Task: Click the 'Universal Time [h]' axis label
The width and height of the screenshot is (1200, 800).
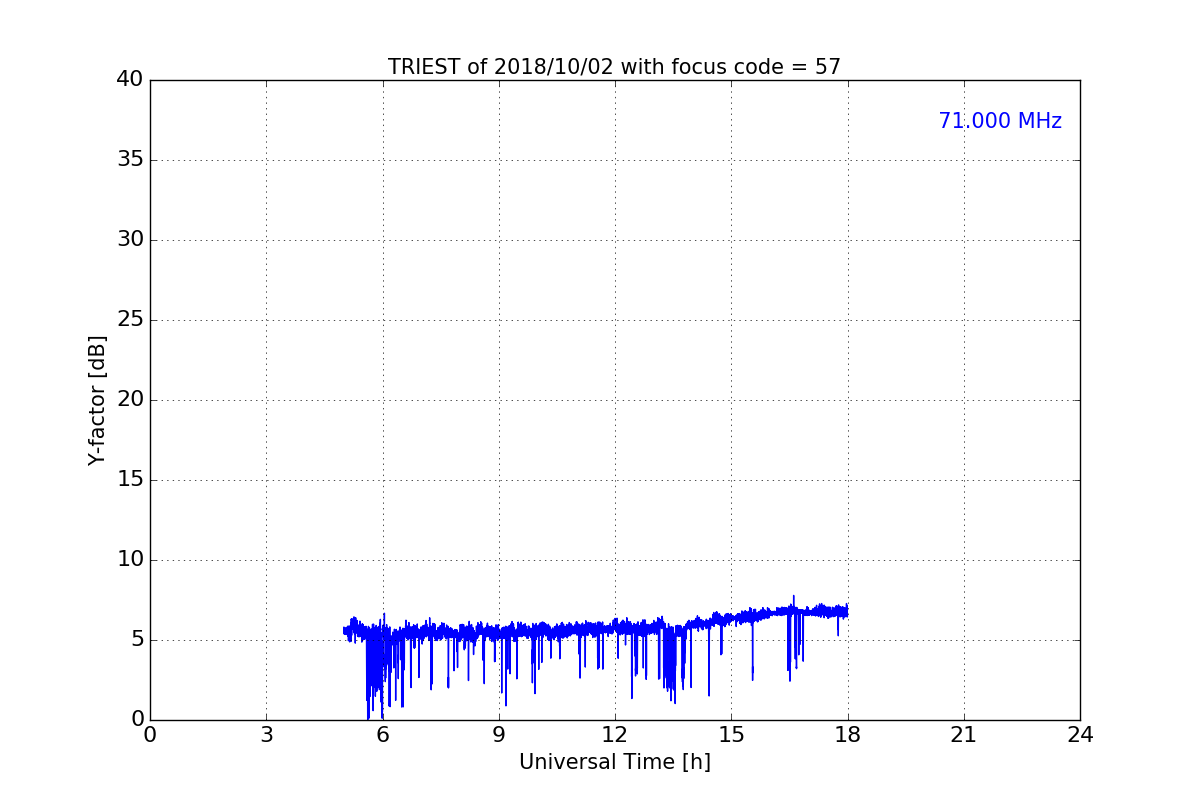Action: (x=615, y=762)
